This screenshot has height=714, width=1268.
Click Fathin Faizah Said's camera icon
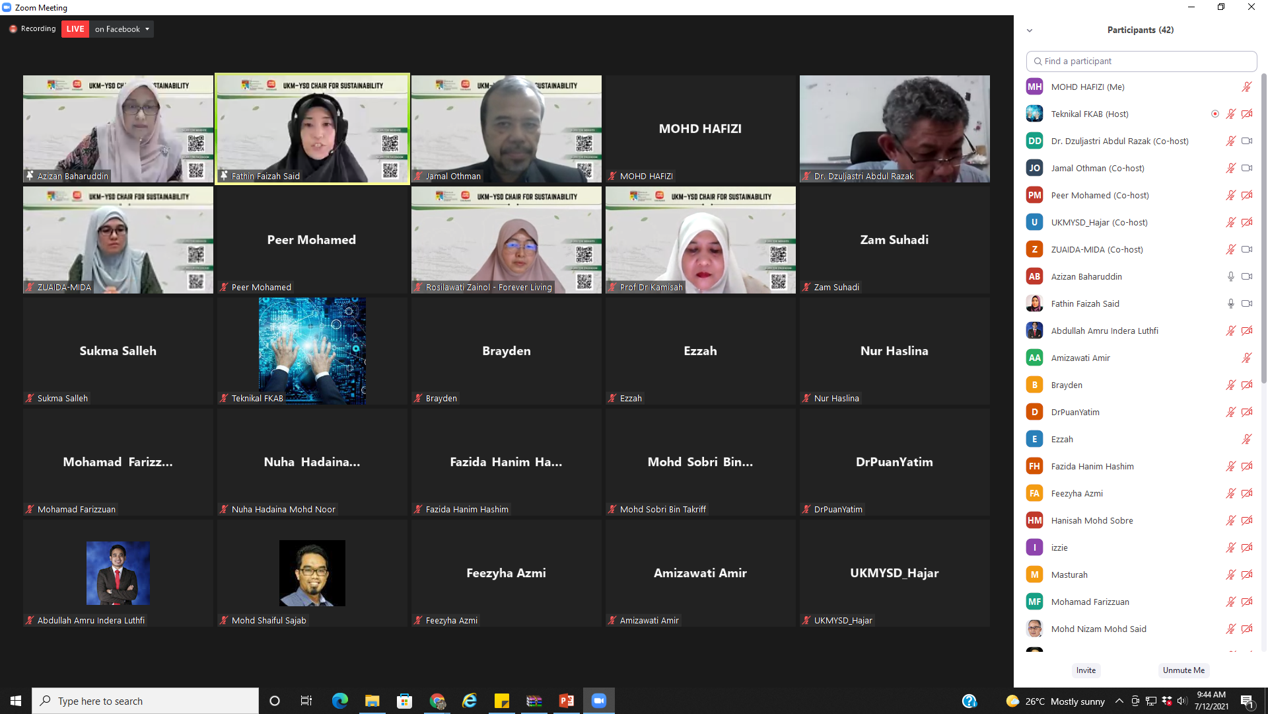pyautogui.click(x=1246, y=304)
